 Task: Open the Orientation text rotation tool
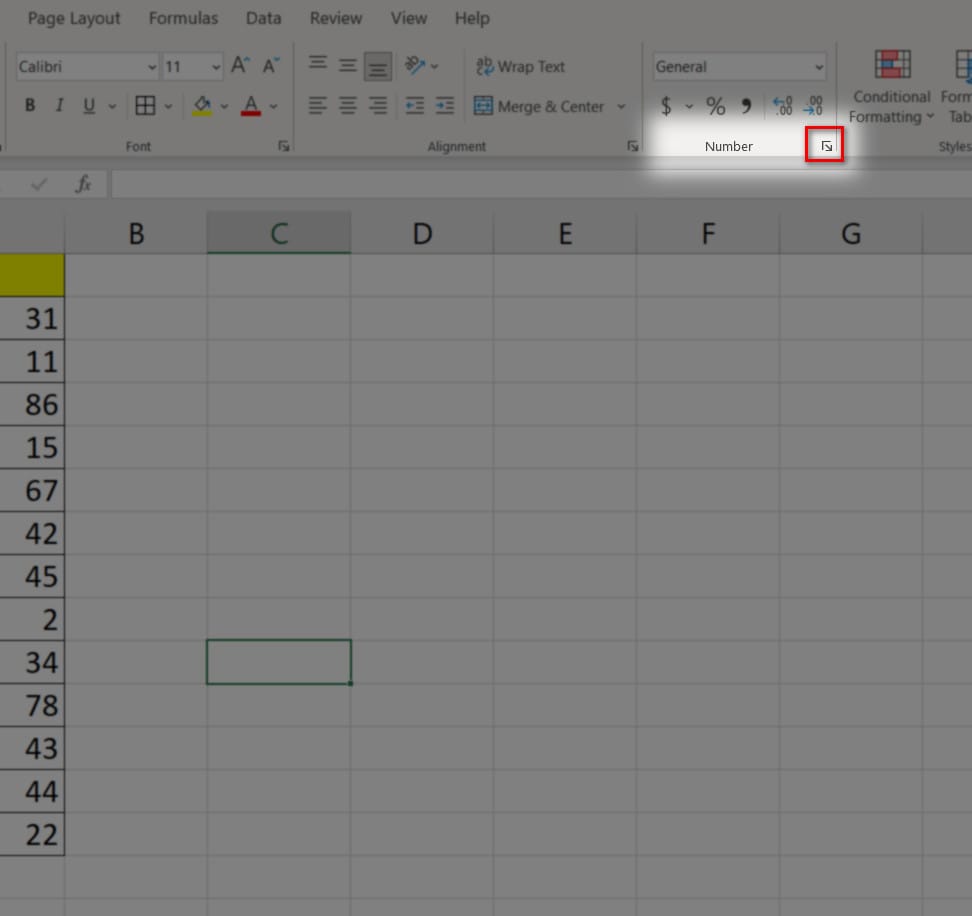coord(416,66)
